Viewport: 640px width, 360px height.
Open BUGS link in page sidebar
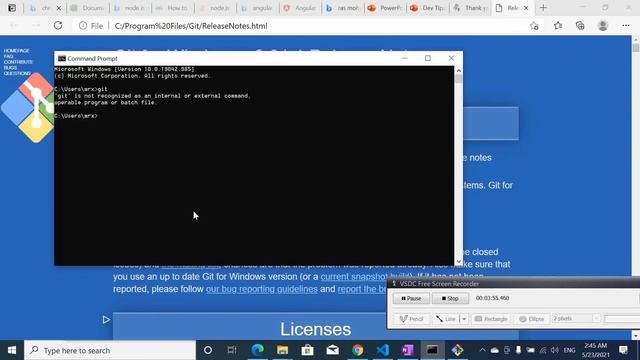pyautogui.click(x=10, y=68)
